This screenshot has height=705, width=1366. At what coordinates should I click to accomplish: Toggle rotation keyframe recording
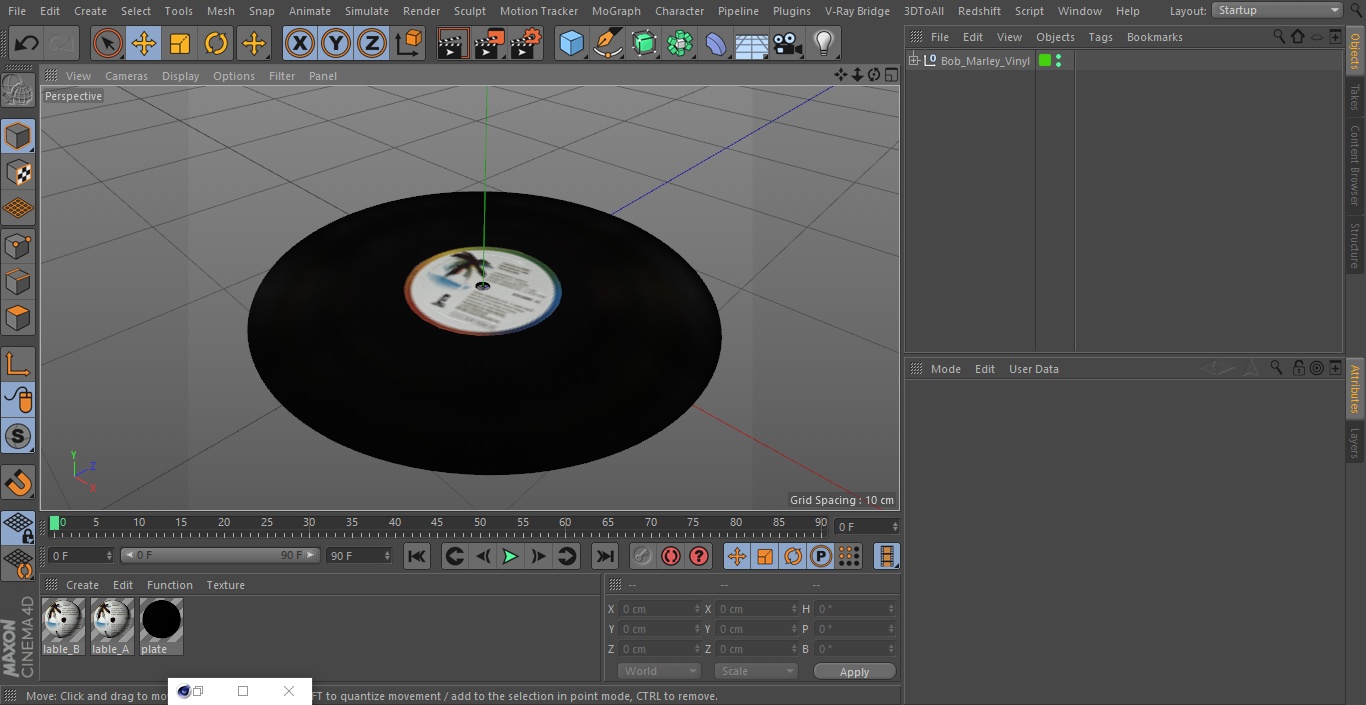(x=793, y=556)
